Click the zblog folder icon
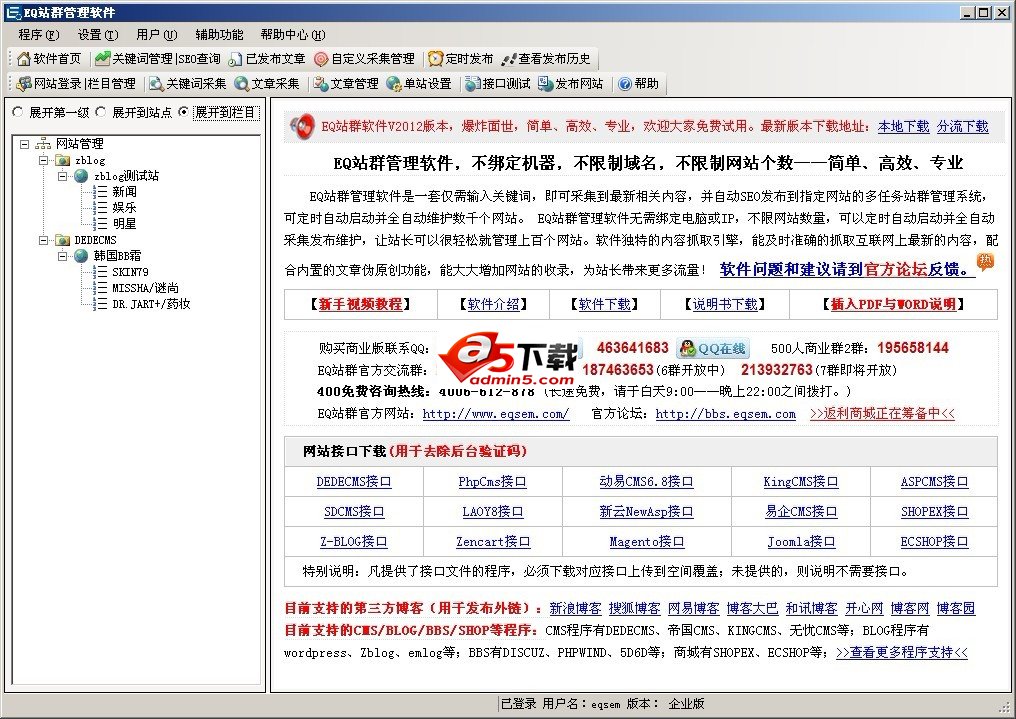The image size is (1016, 719). pos(63,160)
